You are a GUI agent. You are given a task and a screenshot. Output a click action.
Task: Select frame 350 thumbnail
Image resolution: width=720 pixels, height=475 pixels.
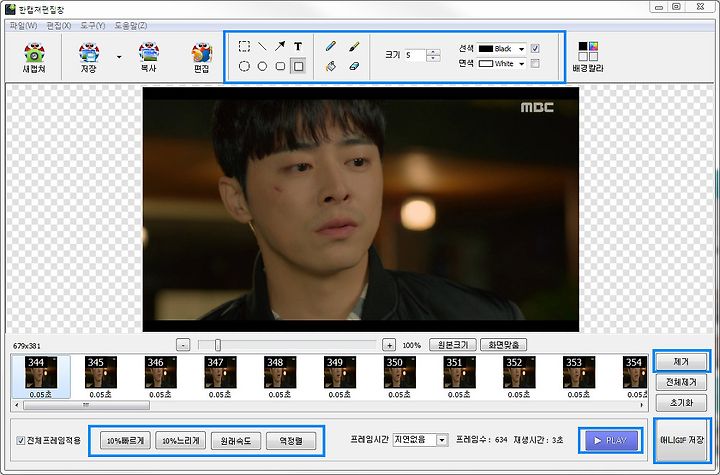[x=399, y=377]
